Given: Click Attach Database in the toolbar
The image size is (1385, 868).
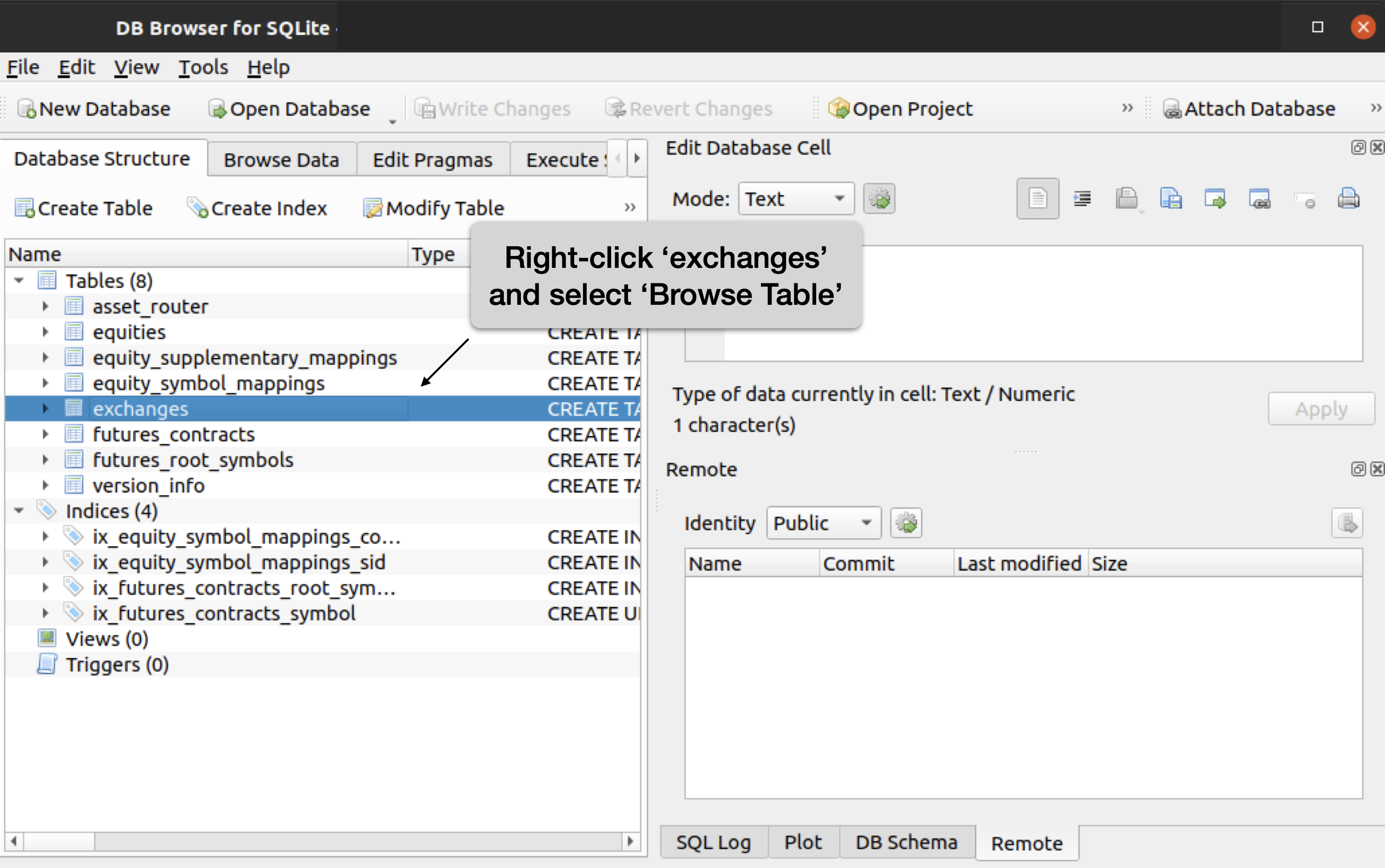Looking at the screenshot, I should pyautogui.click(x=1249, y=109).
